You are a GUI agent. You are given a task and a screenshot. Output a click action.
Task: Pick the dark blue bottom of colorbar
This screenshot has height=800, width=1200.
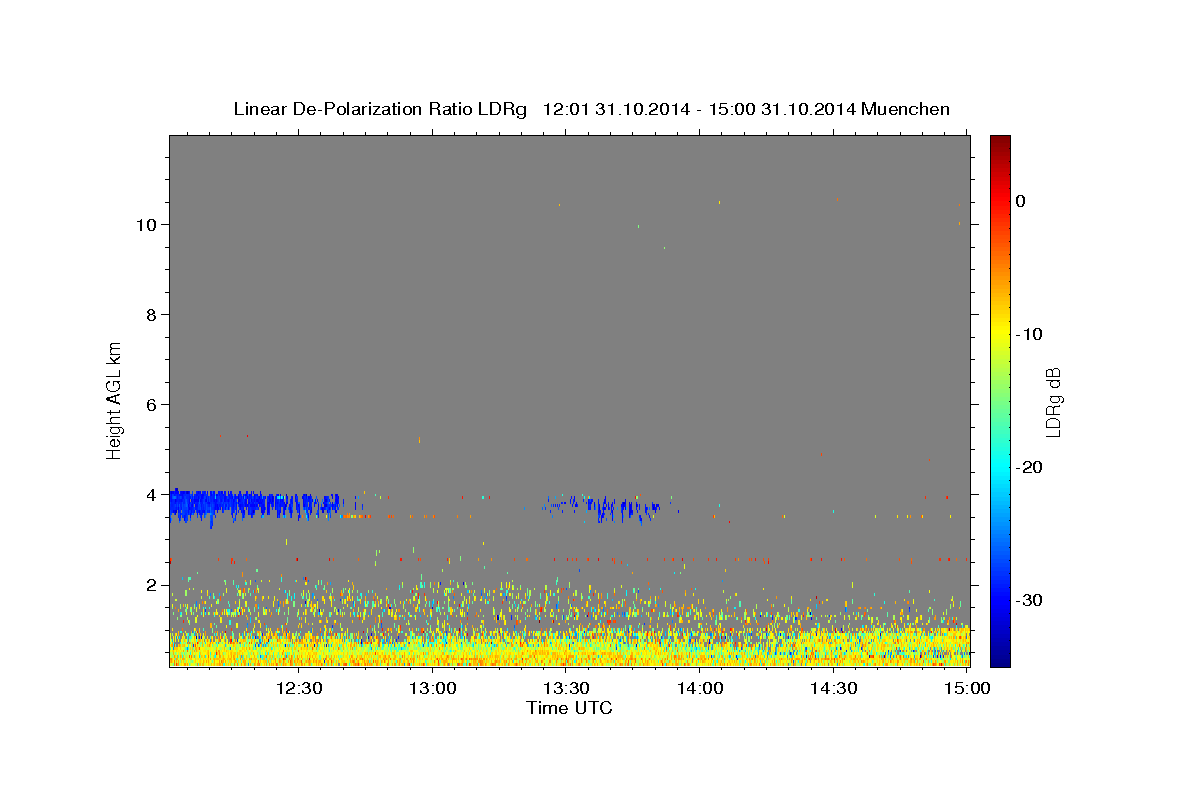(x=1000, y=658)
